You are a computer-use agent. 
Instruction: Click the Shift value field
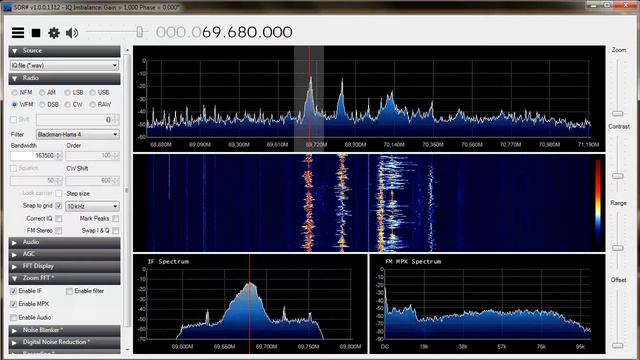tap(74, 120)
